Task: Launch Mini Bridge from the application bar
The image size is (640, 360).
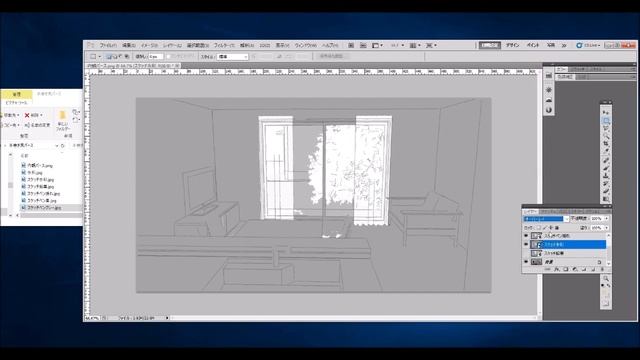Action: click(x=363, y=45)
